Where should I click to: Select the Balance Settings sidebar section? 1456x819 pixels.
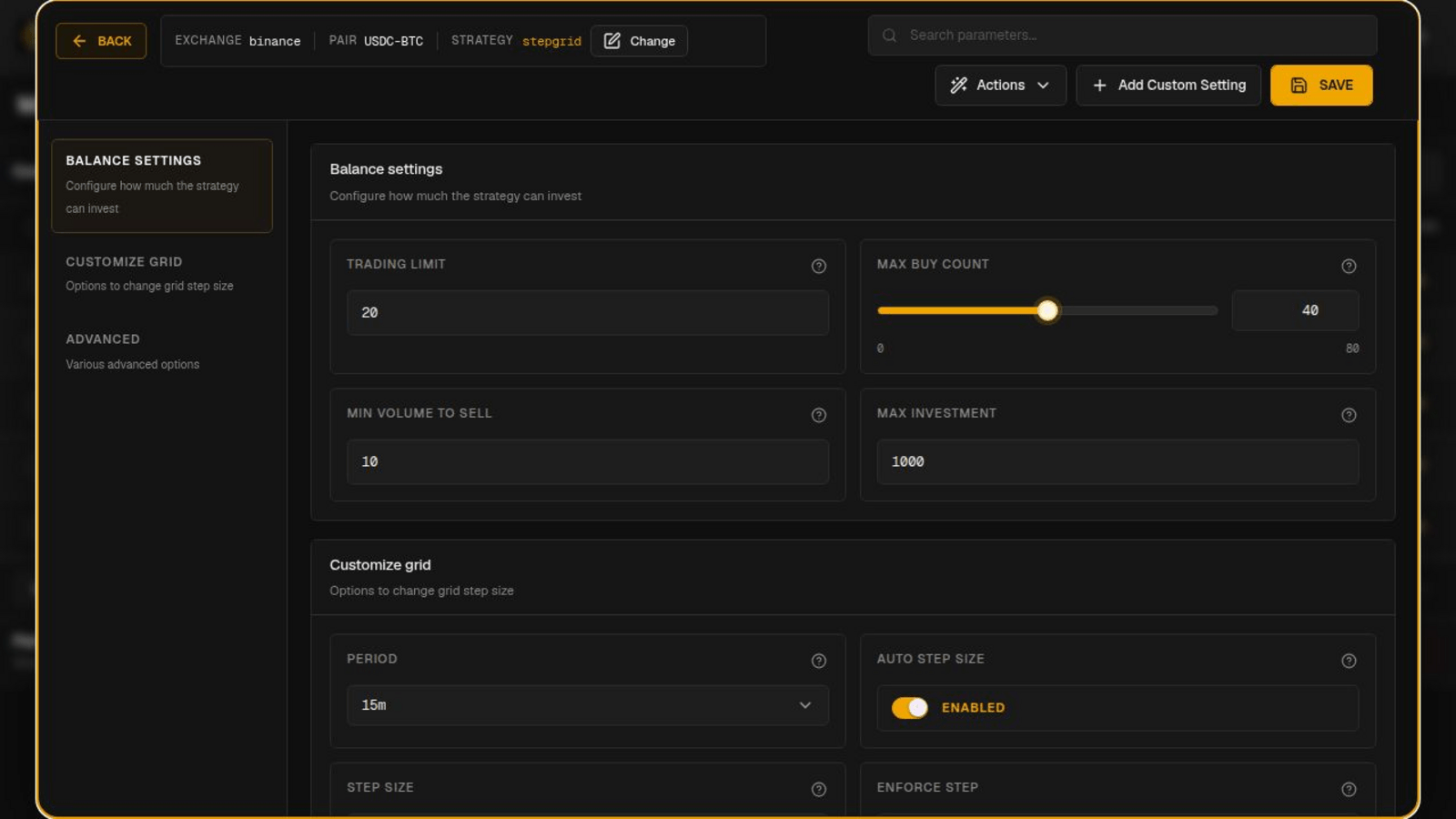pos(162,186)
